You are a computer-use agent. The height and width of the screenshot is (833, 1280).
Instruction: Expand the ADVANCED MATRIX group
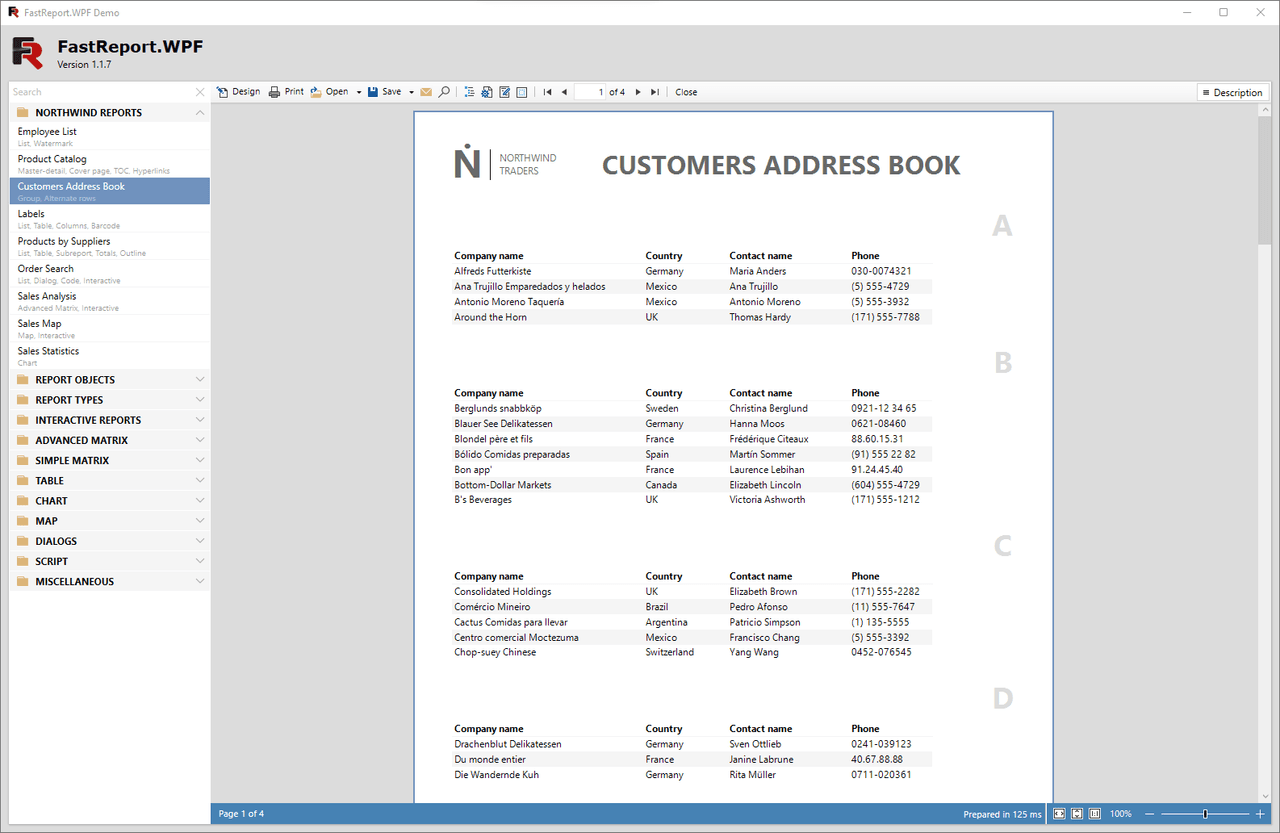[x=110, y=440]
